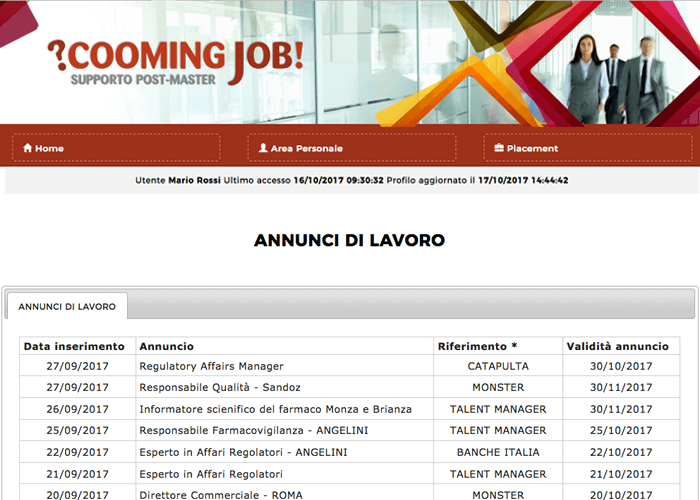Image resolution: width=700 pixels, height=500 pixels.
Task: Click the BANCHE ITALIA reference cell
Action: [498, 452]
